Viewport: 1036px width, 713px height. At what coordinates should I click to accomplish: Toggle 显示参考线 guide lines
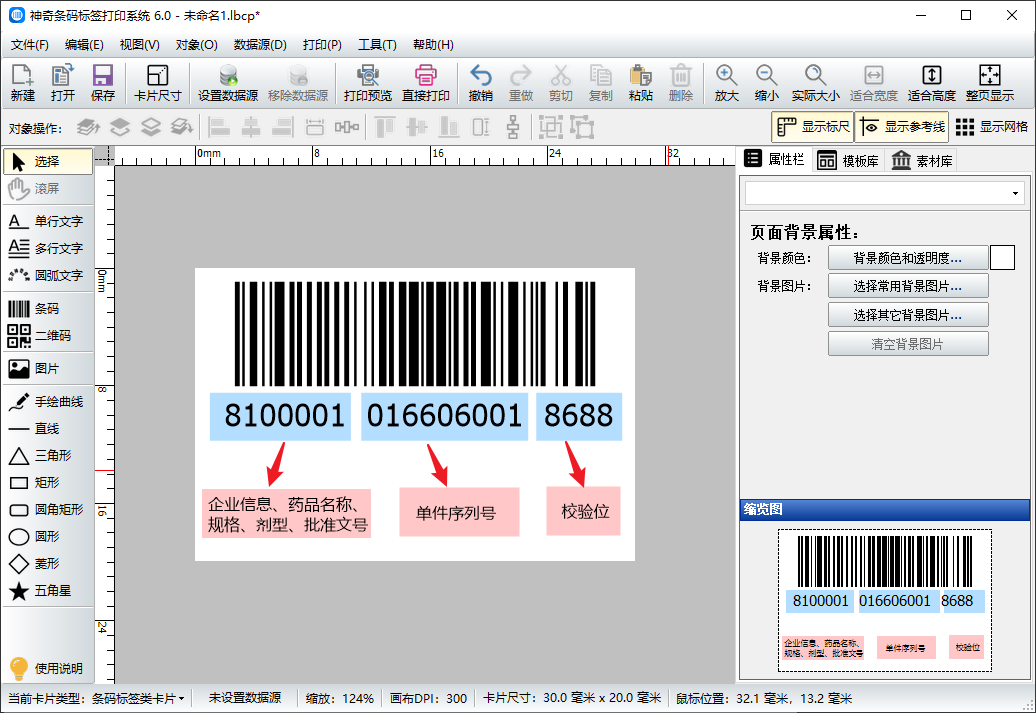pos(901,127)
